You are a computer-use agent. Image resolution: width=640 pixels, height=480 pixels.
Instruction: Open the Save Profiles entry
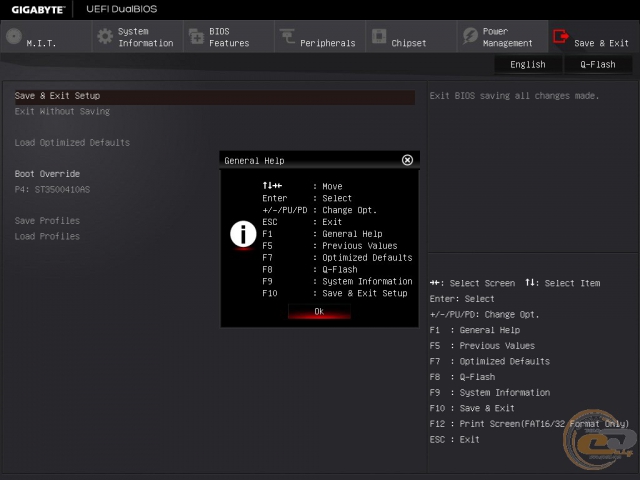(47, 221)
